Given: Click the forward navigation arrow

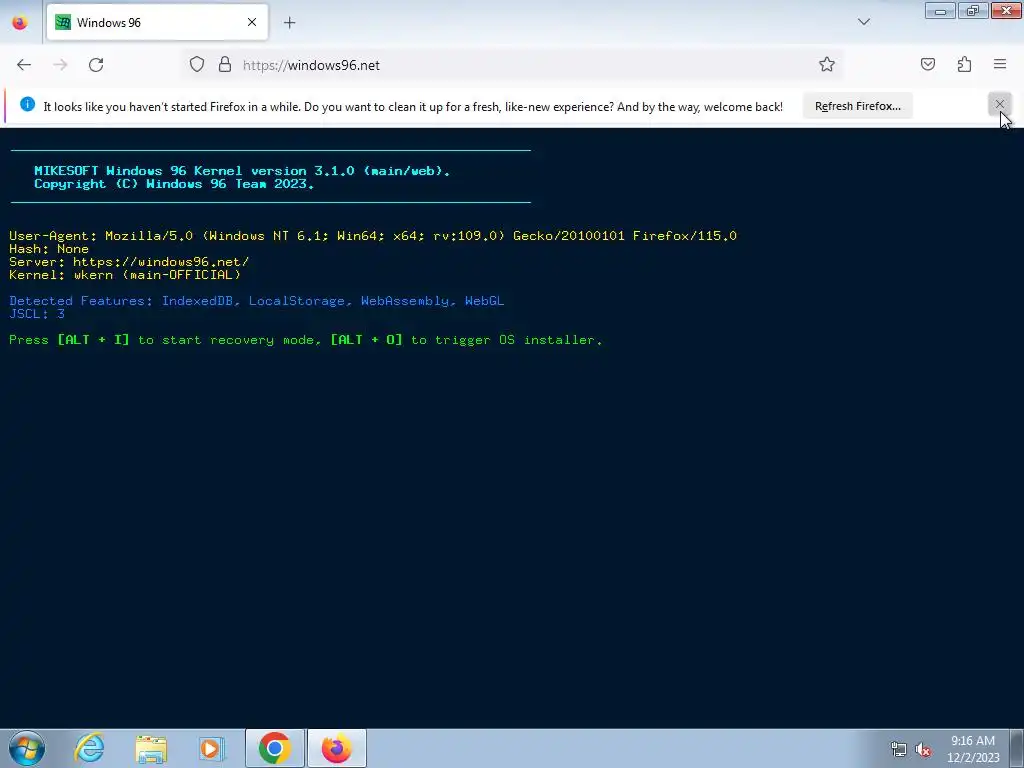Looking at the screenshot, I should [x=60, y=65].
